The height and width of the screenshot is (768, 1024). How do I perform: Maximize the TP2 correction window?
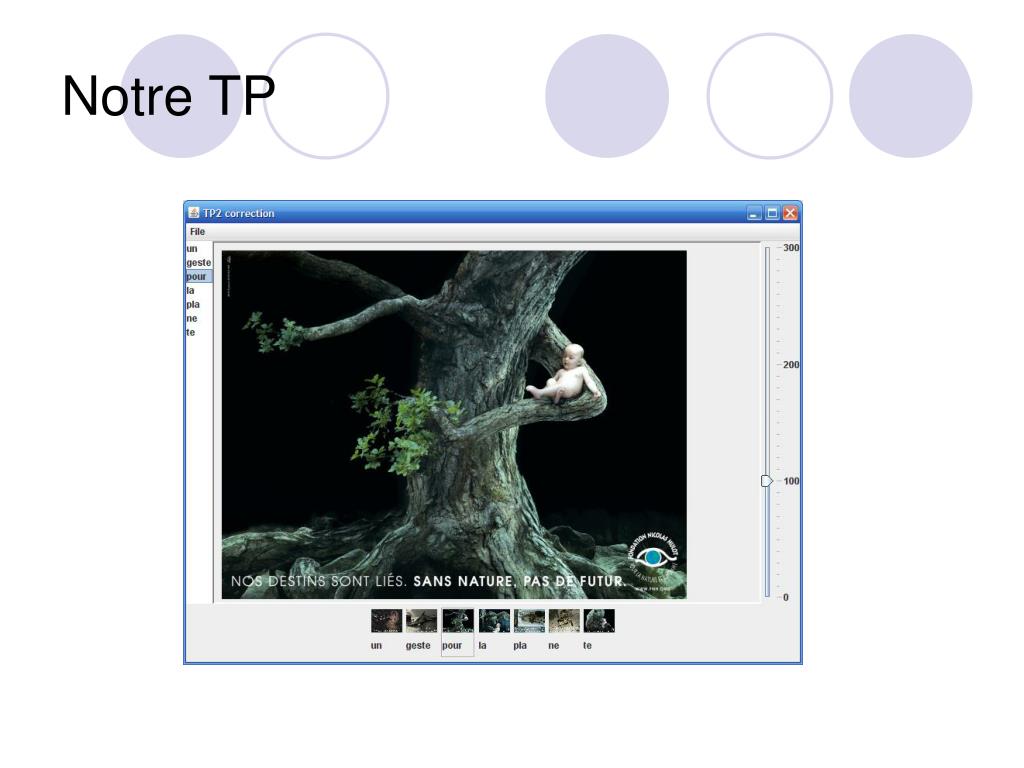772,213
